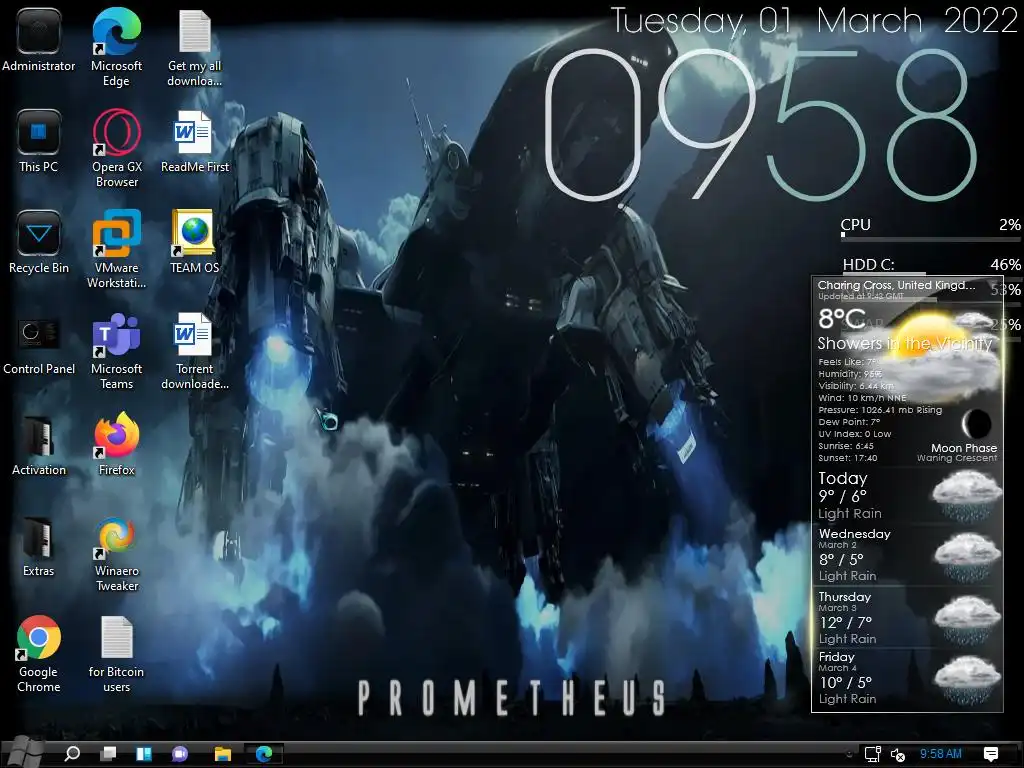Open the This PC icon

[39, 140]
